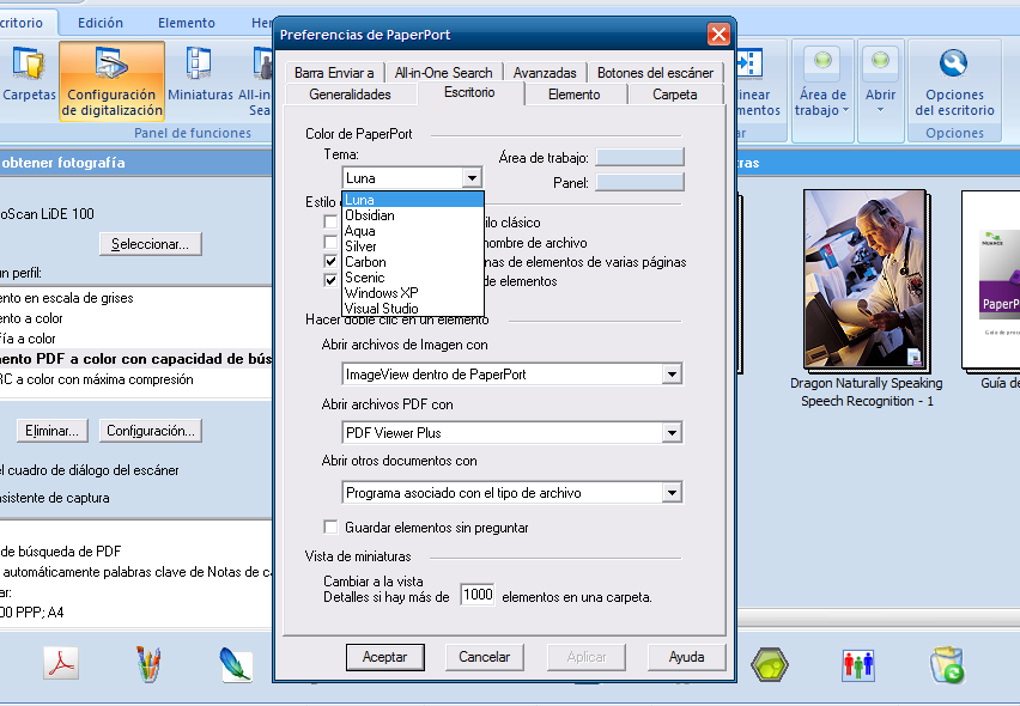Uncheck elementos de varias páginas checkbox
Screen dimensions: 1020x706
tap(330, 262)
